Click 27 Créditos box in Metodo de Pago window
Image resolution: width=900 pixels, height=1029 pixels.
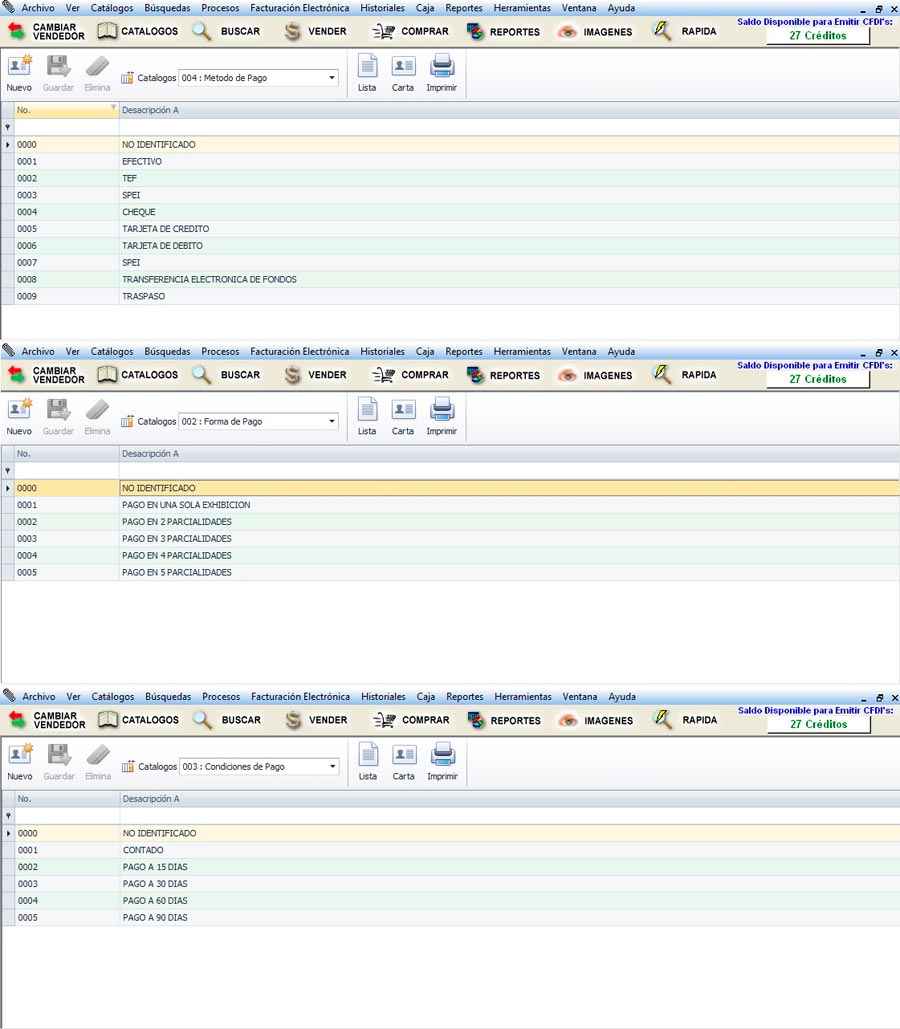coord(818,36)
